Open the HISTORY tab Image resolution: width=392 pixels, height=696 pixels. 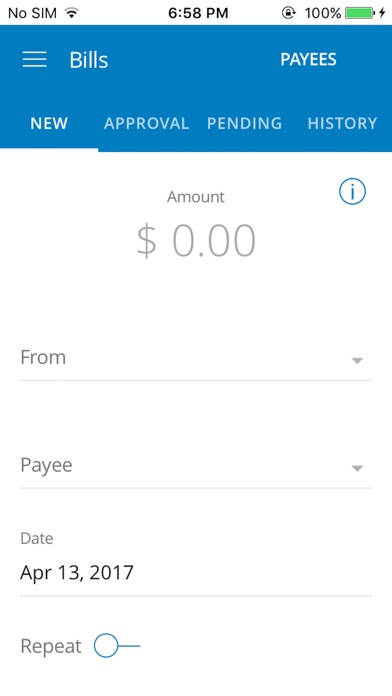click(342, 123)
